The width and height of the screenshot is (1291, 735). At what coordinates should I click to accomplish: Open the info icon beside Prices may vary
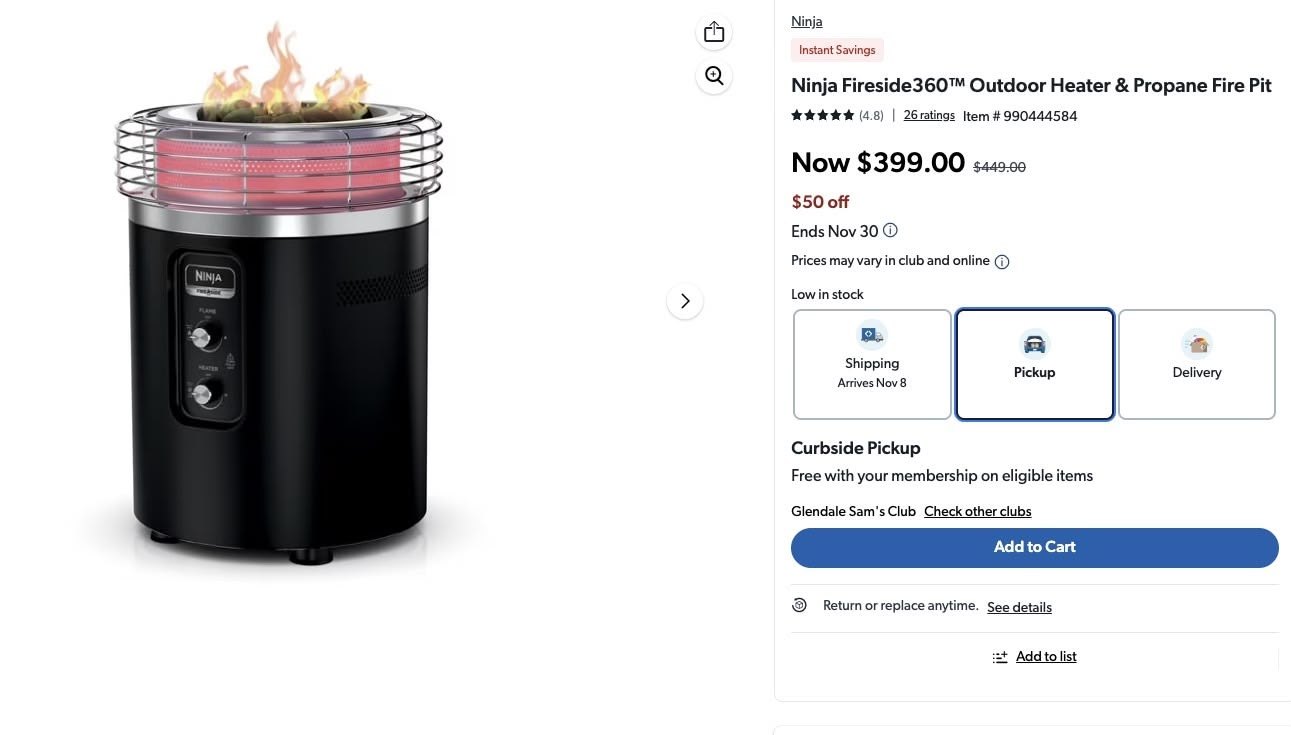pyautogui.click(x=1002, y=262)
